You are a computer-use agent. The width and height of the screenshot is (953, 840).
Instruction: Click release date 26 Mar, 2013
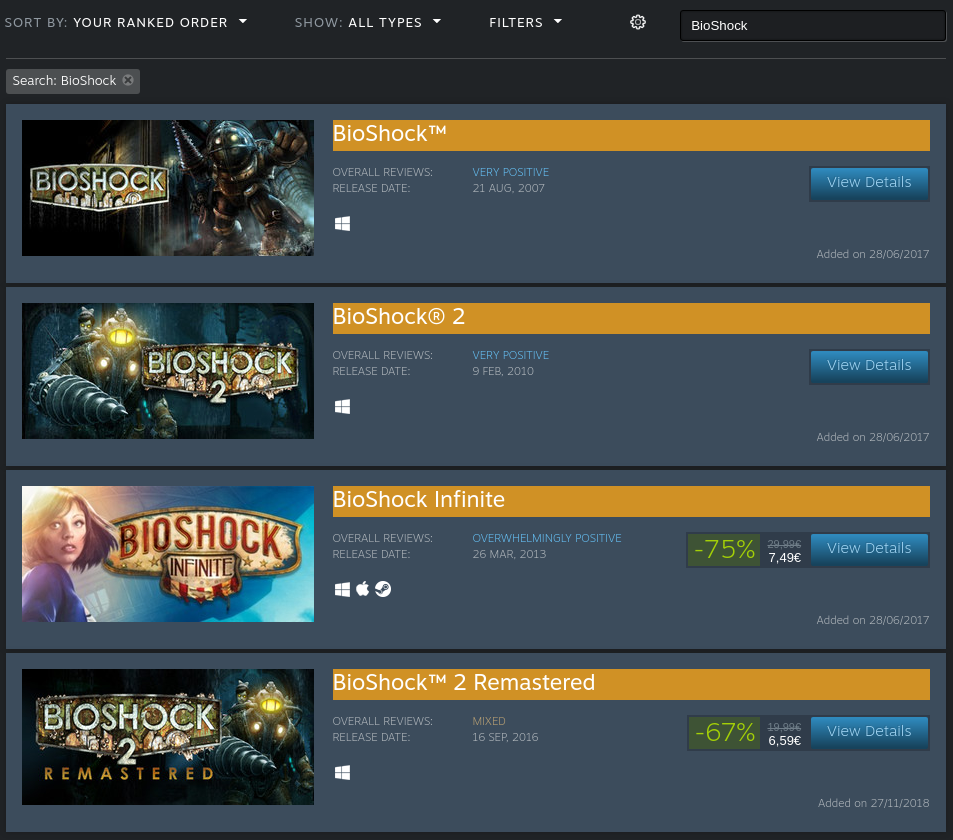click(509, 554)
